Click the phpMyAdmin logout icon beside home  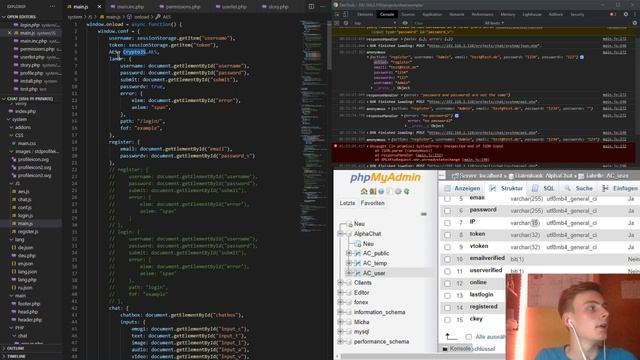pyautogui.click(x=372, y=191)
